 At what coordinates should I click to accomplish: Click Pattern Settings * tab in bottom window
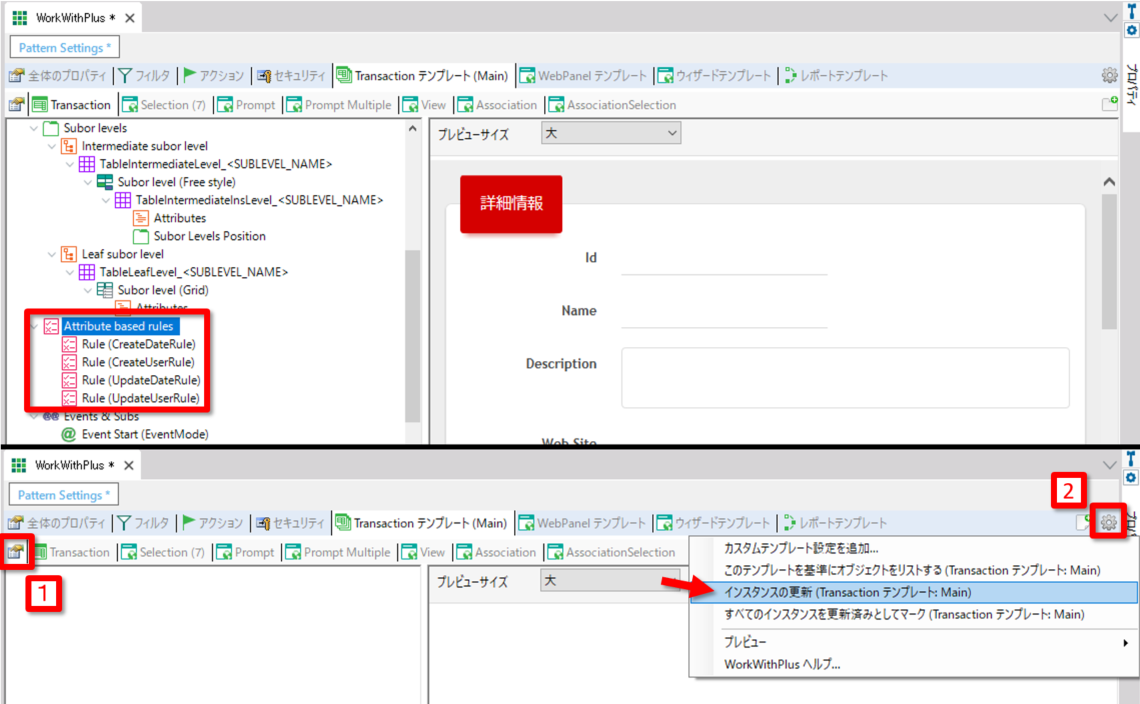[64, 495]
